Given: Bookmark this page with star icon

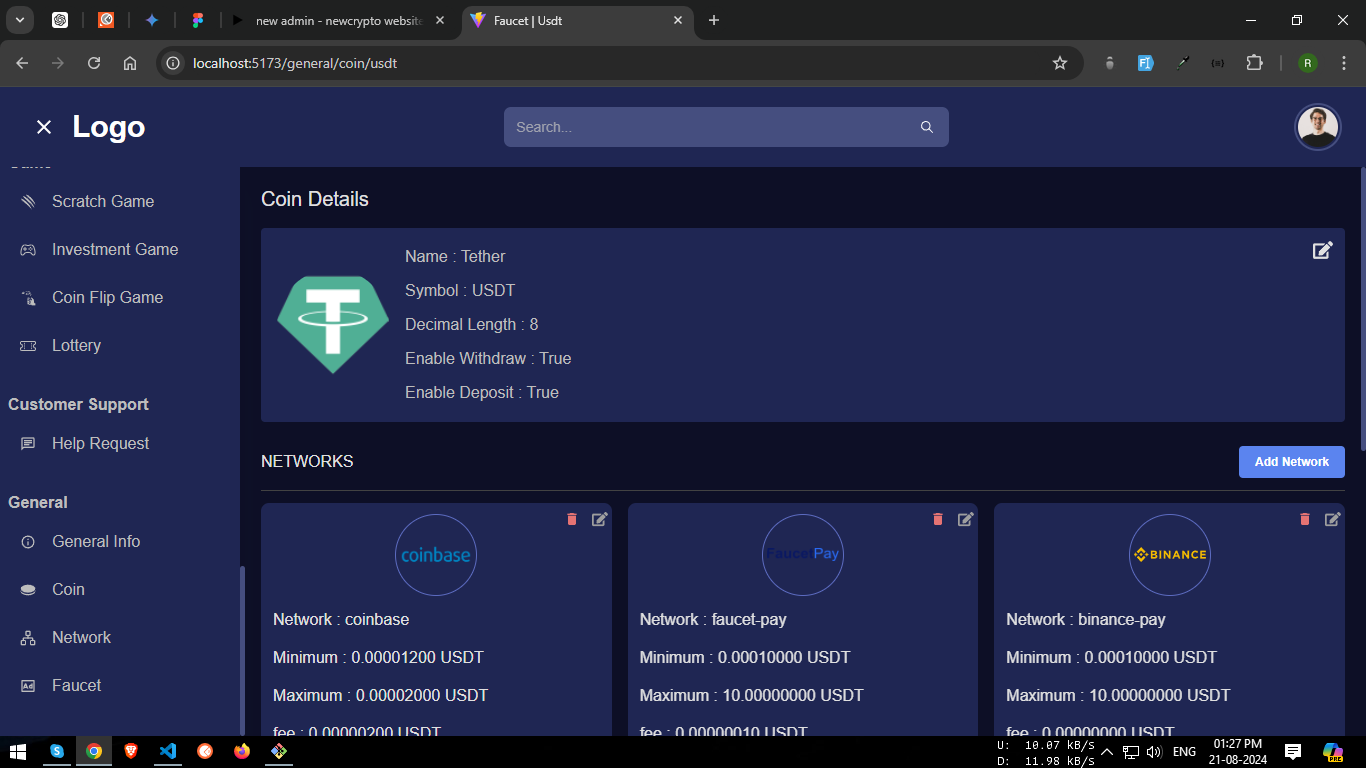Looking at the screenshot, I should click(1060, 63).
